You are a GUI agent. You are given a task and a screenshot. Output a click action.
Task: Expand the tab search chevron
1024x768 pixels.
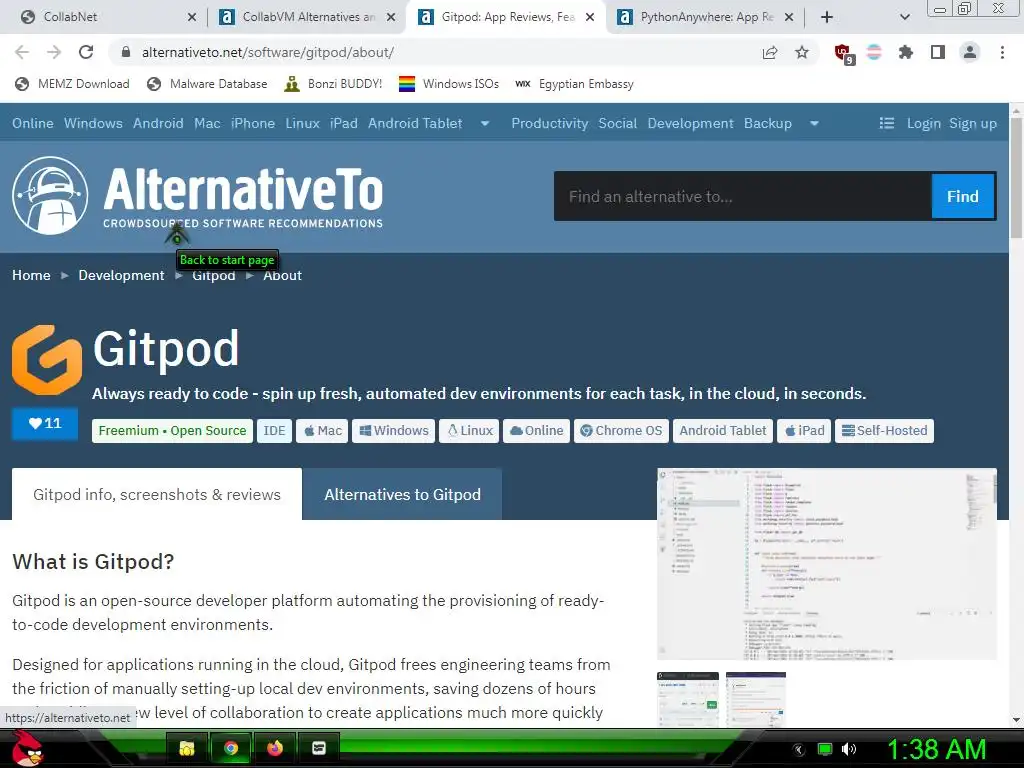tap(904, 17)
